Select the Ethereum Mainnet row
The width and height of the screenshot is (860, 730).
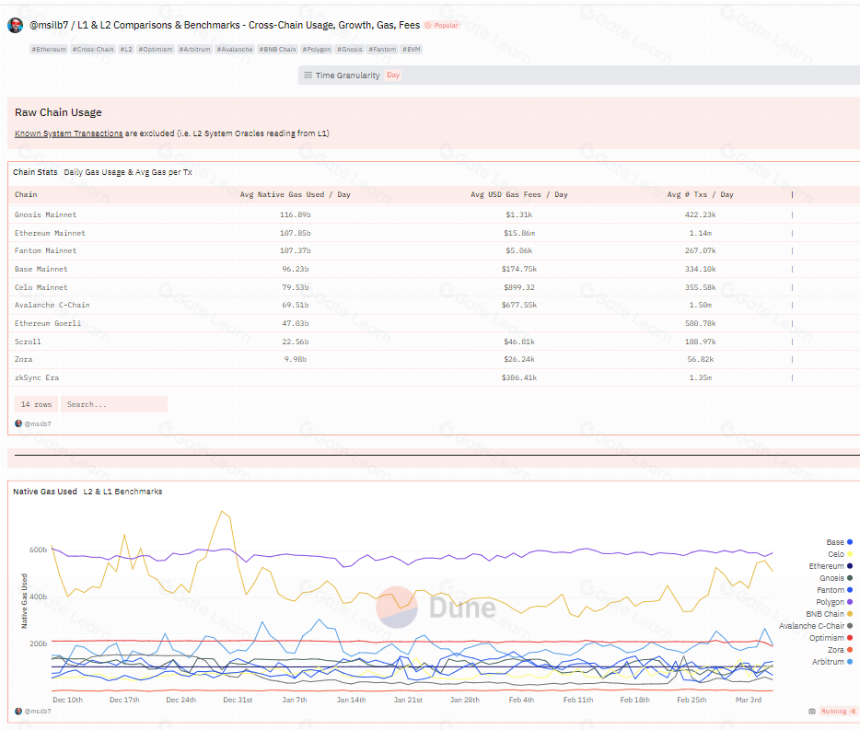433,233
